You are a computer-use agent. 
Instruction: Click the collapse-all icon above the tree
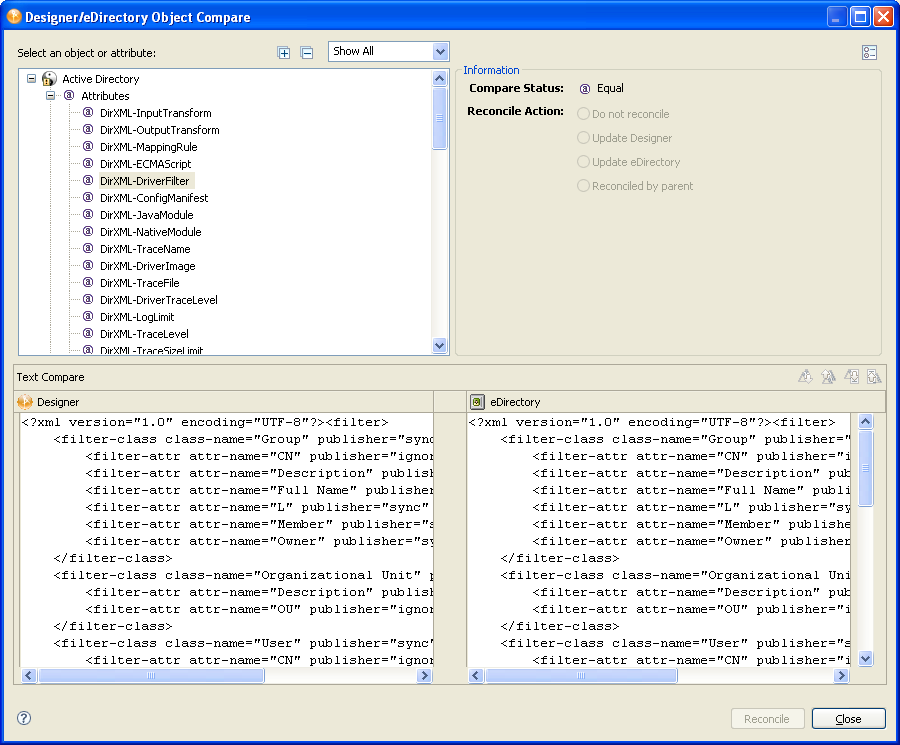[x=306, y=52]
